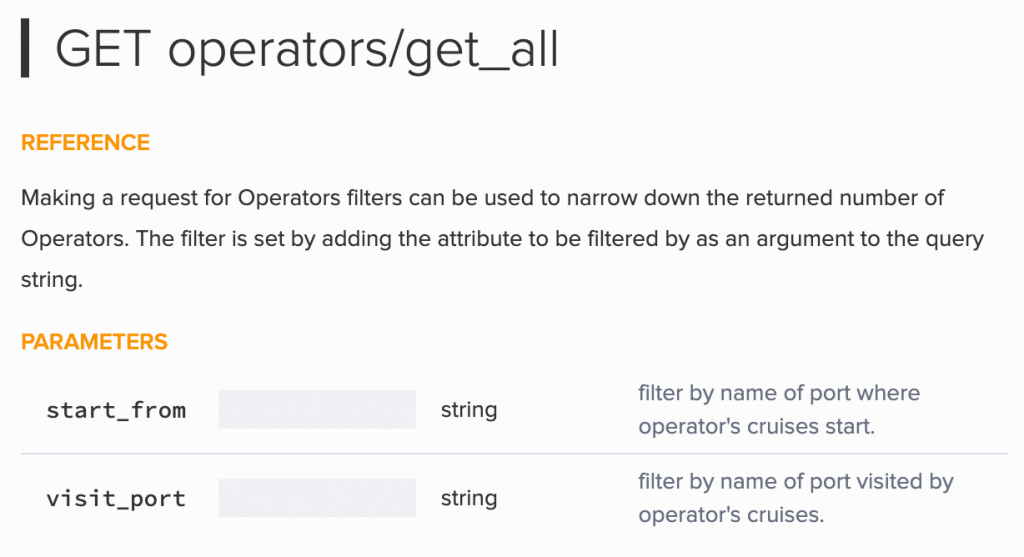
Task: Click the visit_port parameter name
Action: (x=116, y=498)
